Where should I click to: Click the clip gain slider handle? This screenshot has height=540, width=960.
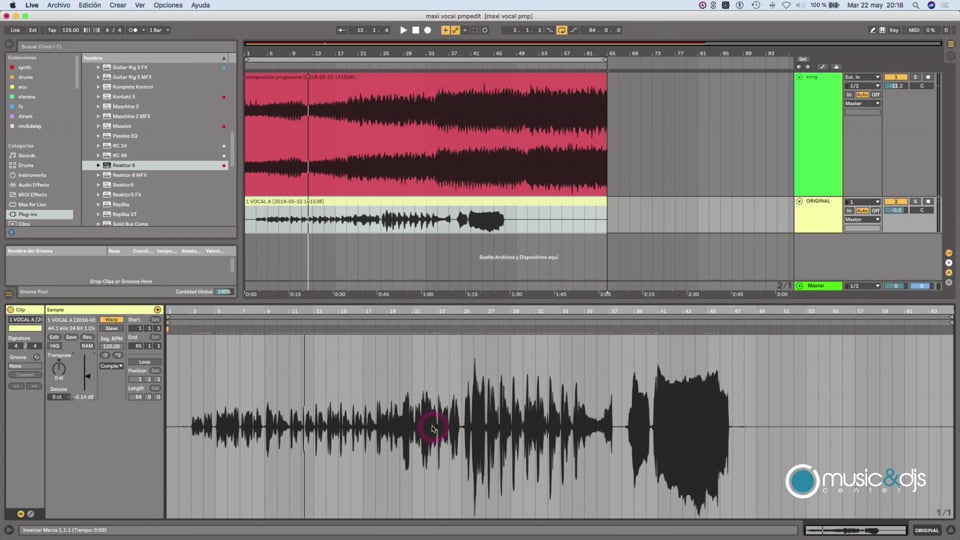coord(88,377)
